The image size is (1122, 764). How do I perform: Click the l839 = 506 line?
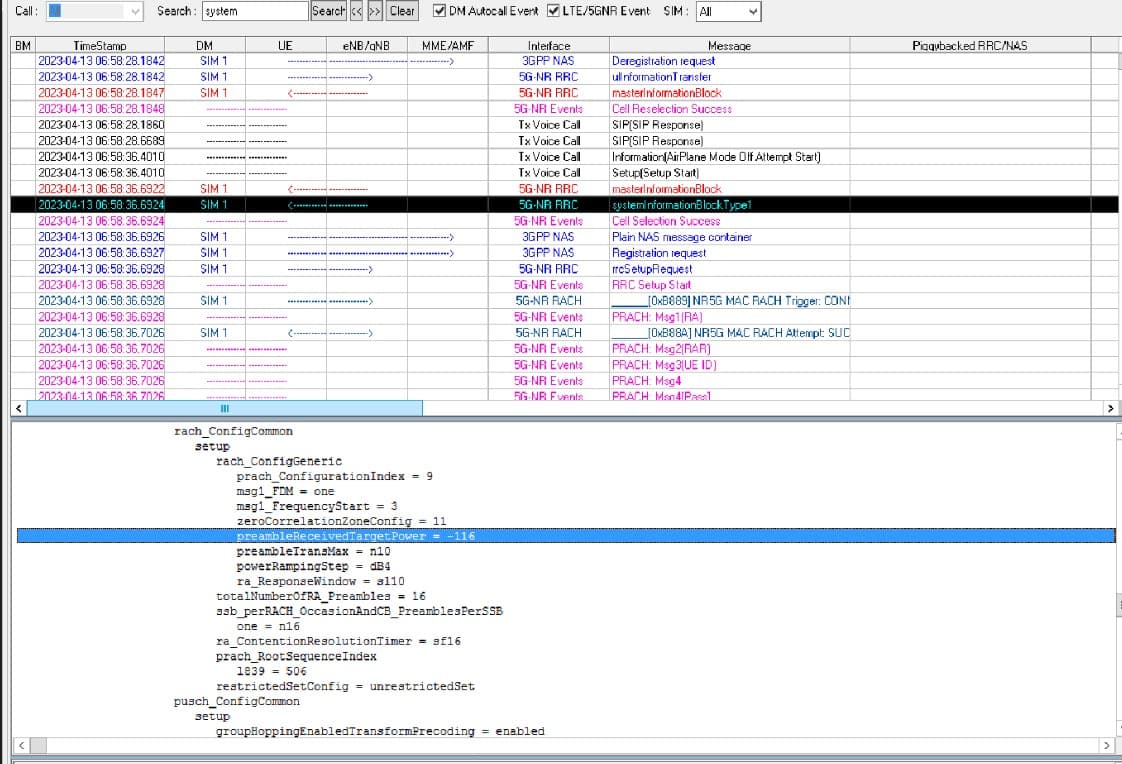pyautogui.click(x=272, y=672)
